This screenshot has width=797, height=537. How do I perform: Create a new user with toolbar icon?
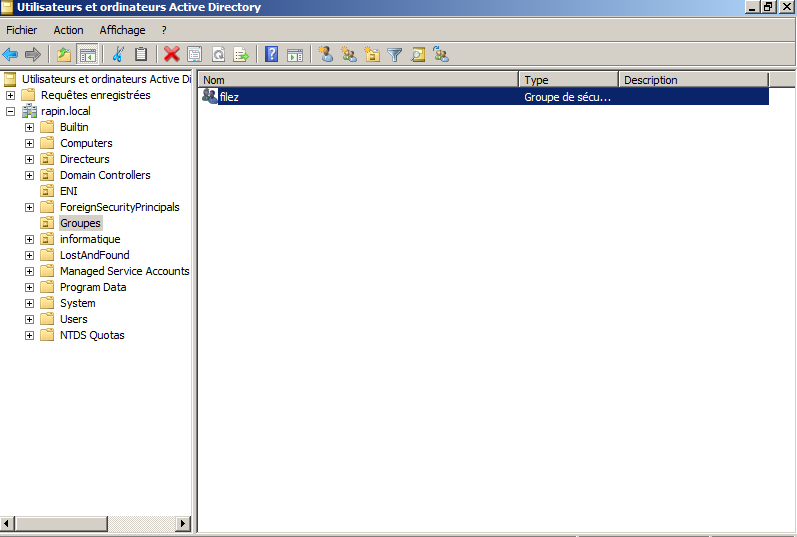[x=325, y=54]
